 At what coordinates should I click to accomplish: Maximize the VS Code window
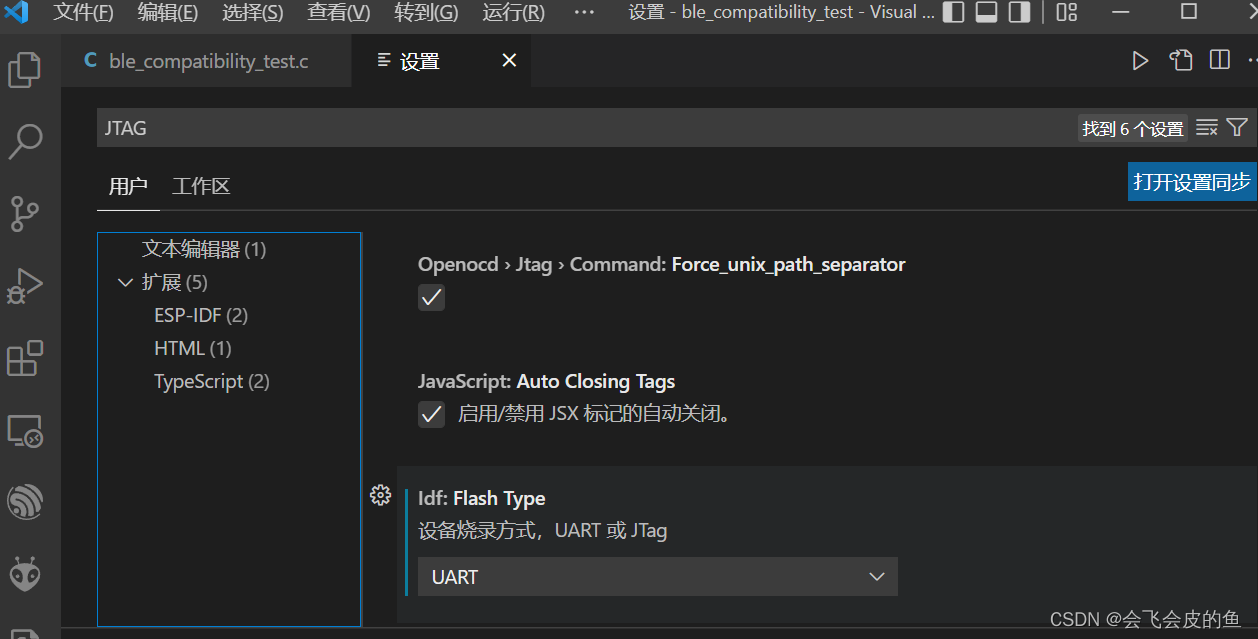click(x=1188, y=12)
